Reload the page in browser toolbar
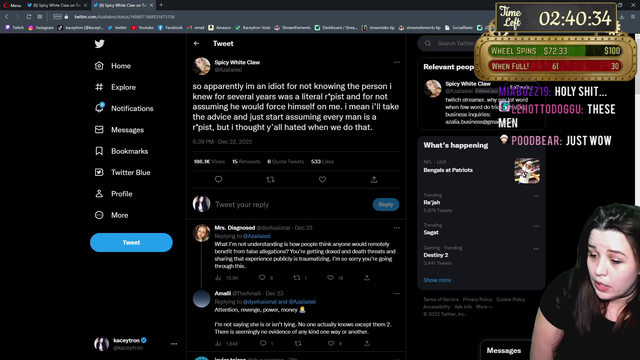Viewport: 640px width, 360px height. (x=29, y=17)
